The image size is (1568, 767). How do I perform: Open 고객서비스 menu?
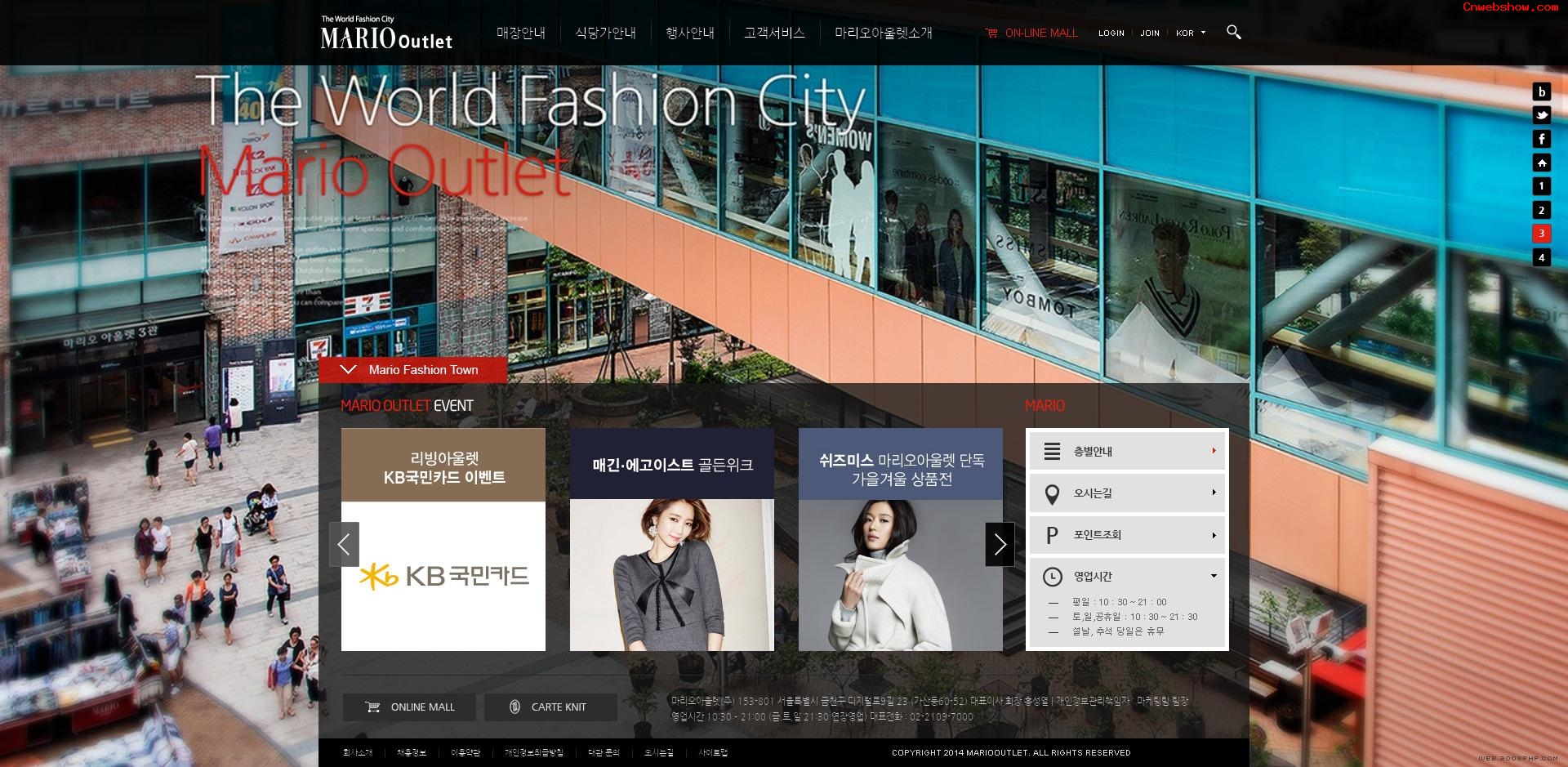(x=774, y=33)
